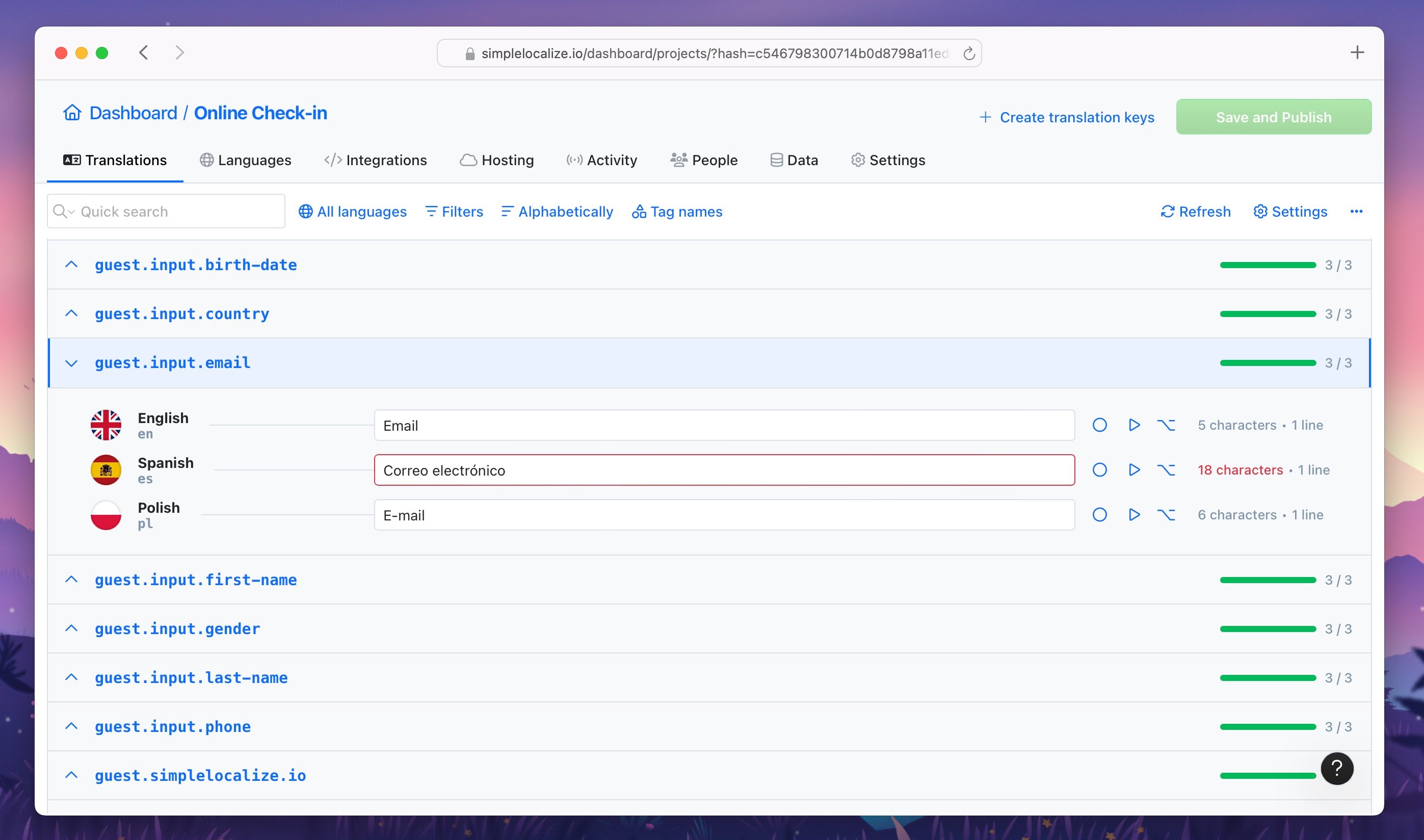Switch to the project Settings tab
1424x840 pixels.
pos(888,160)
